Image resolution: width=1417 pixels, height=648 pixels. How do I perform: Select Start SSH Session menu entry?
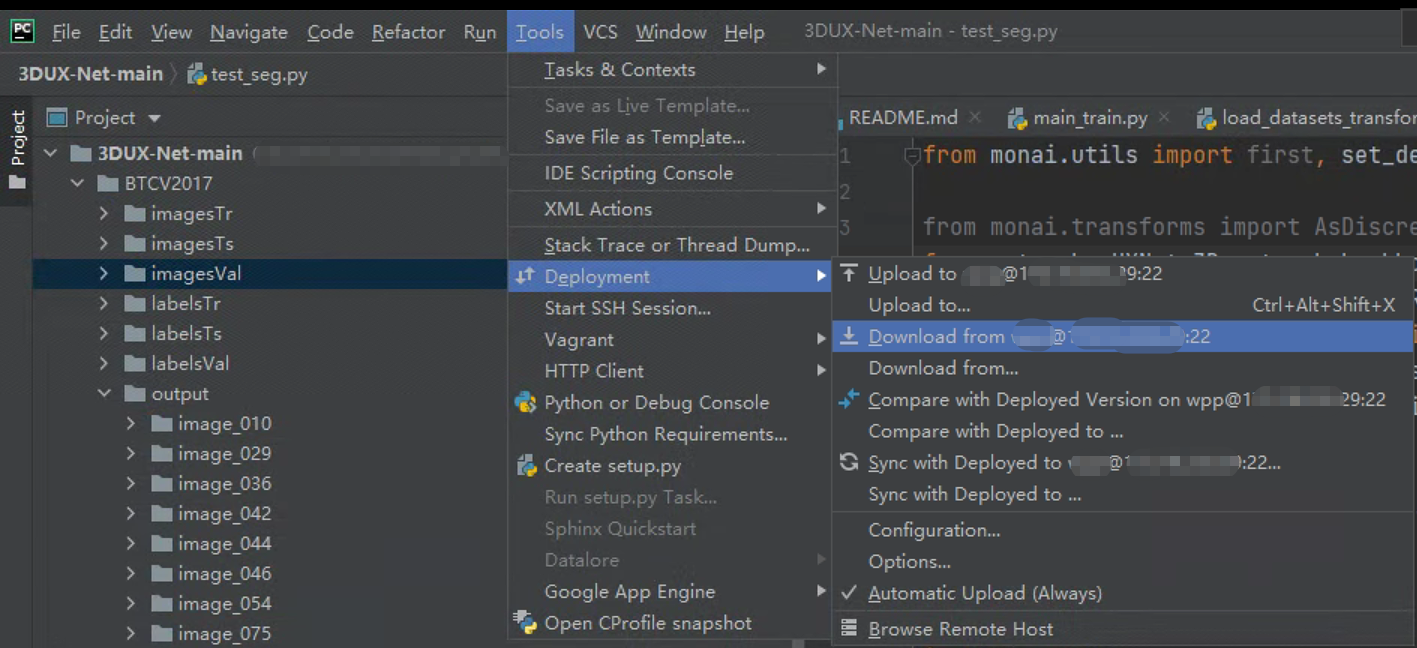point(627,308)
